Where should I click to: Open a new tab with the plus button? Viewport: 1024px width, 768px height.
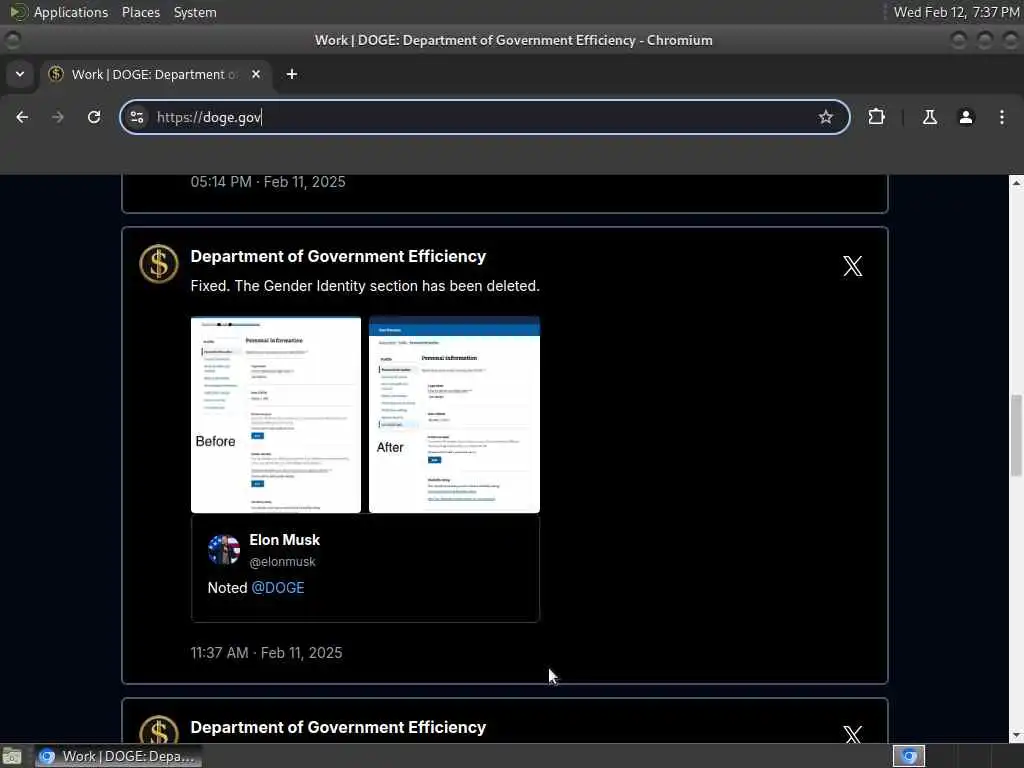(x=292, y=74)
